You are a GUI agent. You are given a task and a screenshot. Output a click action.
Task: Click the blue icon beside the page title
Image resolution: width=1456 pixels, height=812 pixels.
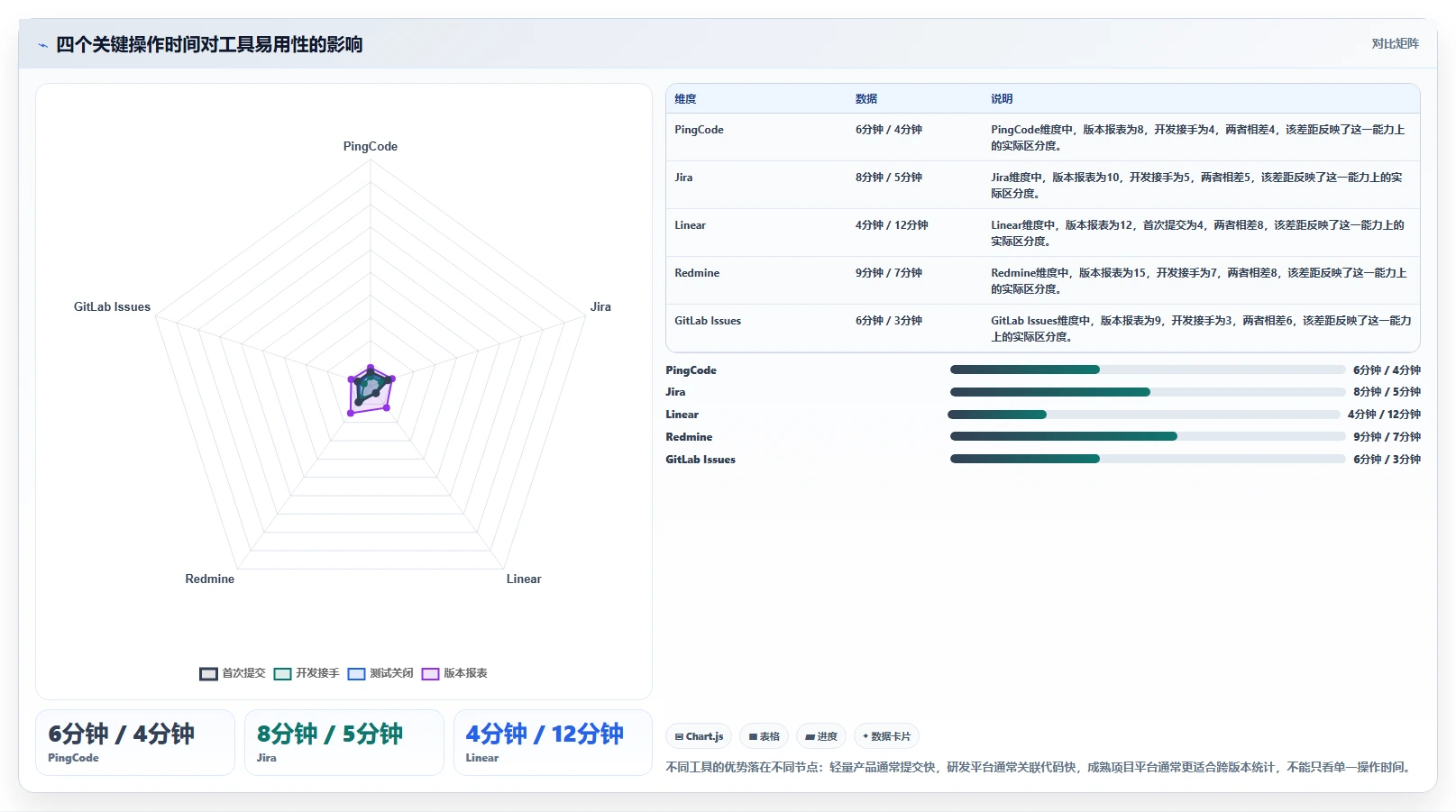(42, 45)
